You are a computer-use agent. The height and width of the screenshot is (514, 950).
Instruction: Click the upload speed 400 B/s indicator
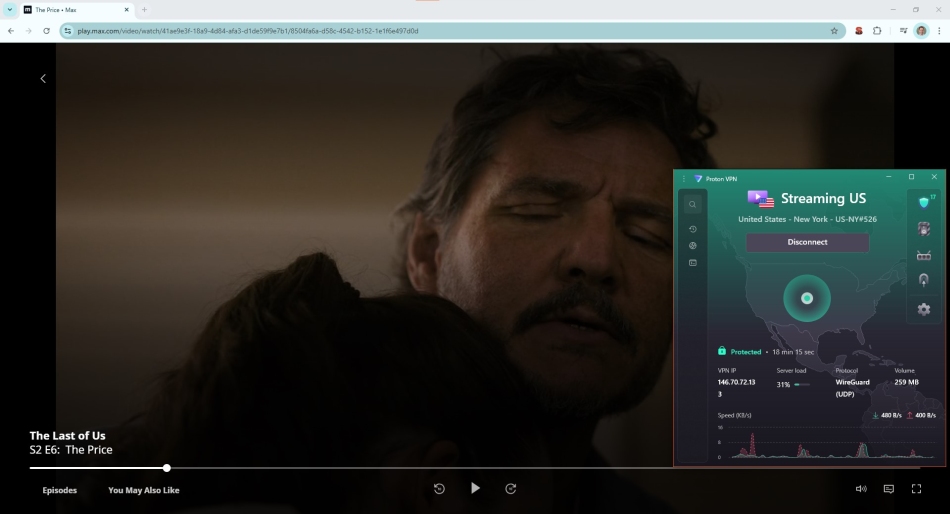922,415
